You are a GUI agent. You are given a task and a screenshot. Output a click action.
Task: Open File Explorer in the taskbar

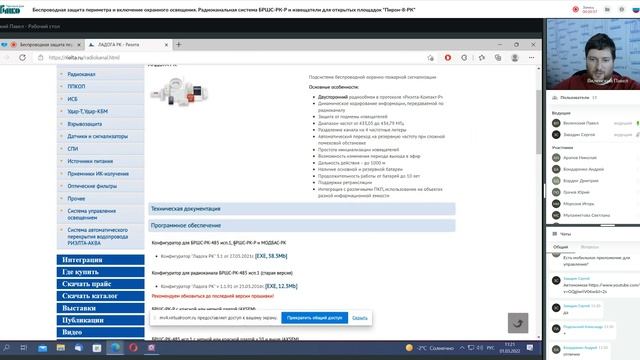tap(61, 348)
